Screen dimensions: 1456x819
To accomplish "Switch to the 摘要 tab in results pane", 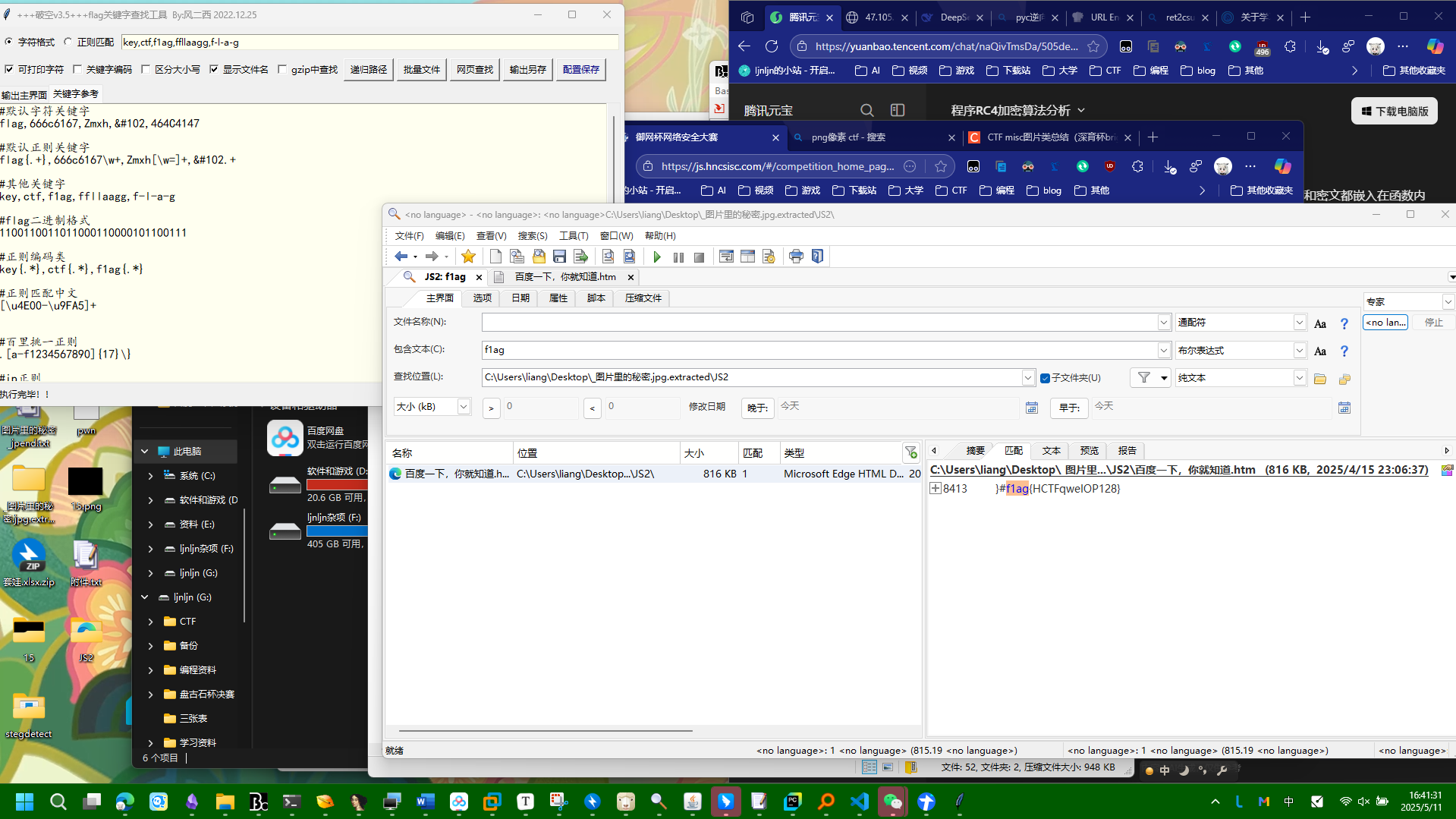I will [x=975, y=451].
